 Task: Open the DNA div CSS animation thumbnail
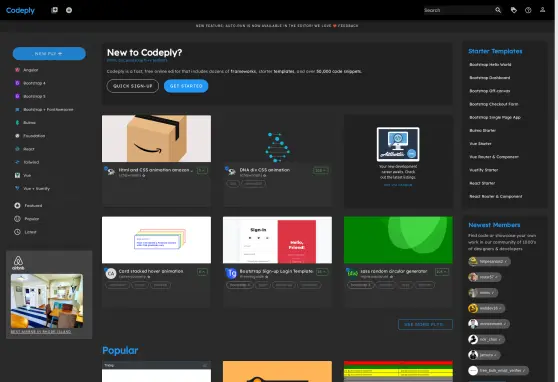coord(278,138)
